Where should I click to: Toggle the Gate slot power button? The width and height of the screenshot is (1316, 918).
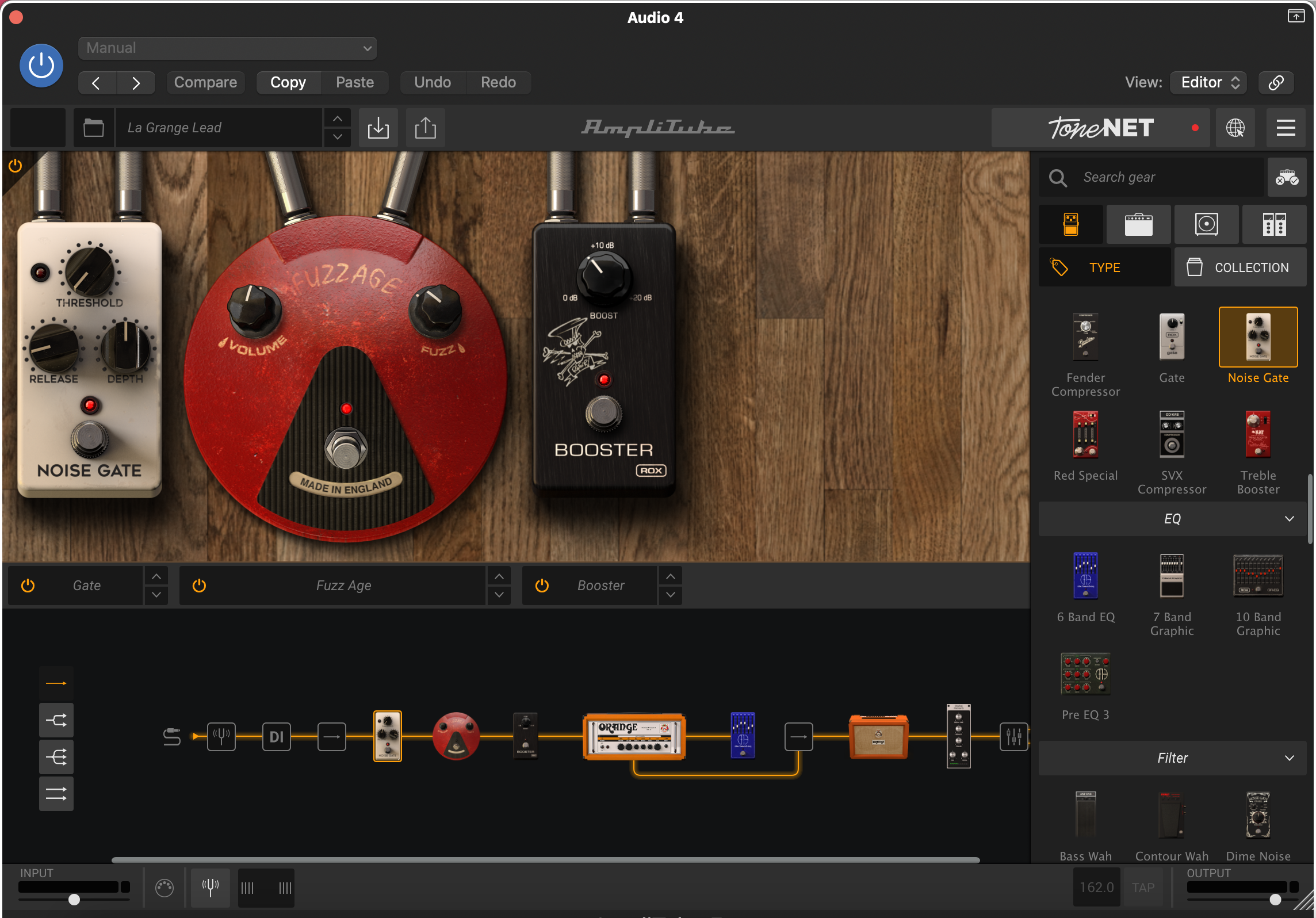(28, 586)
